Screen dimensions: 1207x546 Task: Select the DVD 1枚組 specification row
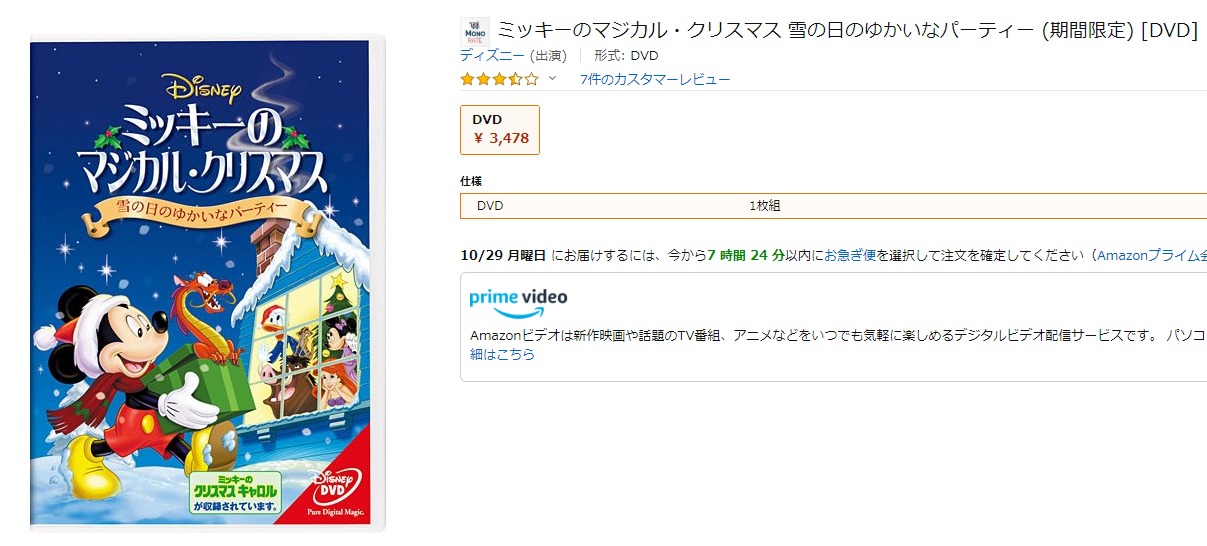click(x=830, y=206)
